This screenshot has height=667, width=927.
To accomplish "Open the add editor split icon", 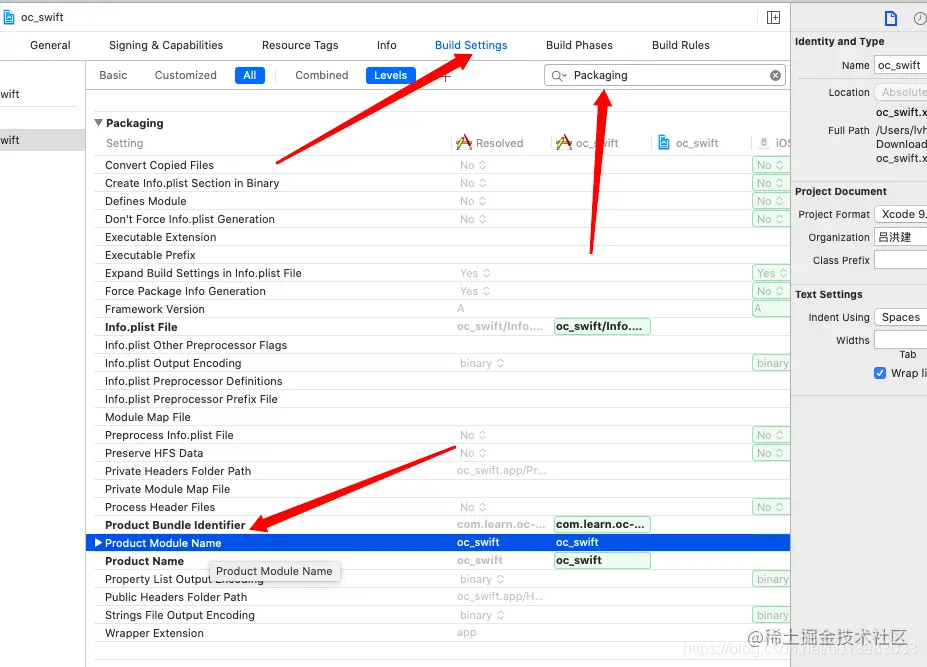I will [773, 18].
